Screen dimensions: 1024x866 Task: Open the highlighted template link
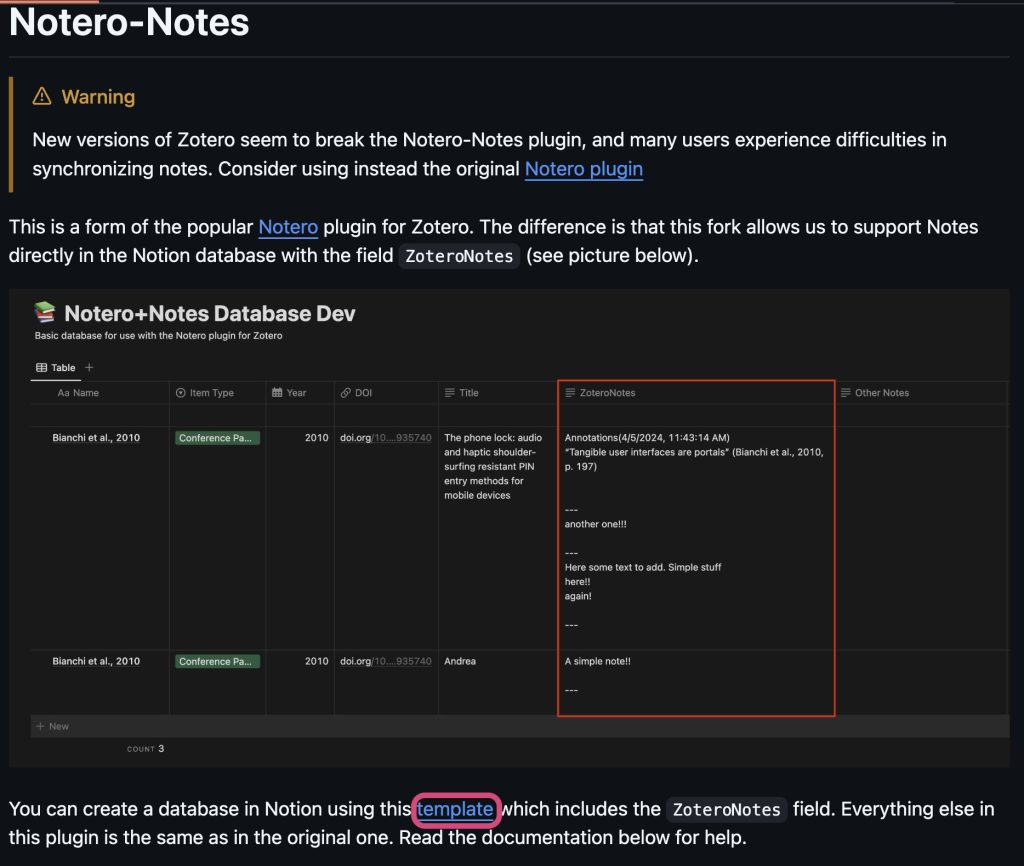(455, 809)
